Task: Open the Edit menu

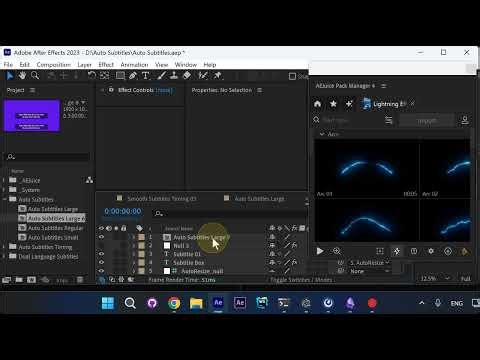Action: 25,65
